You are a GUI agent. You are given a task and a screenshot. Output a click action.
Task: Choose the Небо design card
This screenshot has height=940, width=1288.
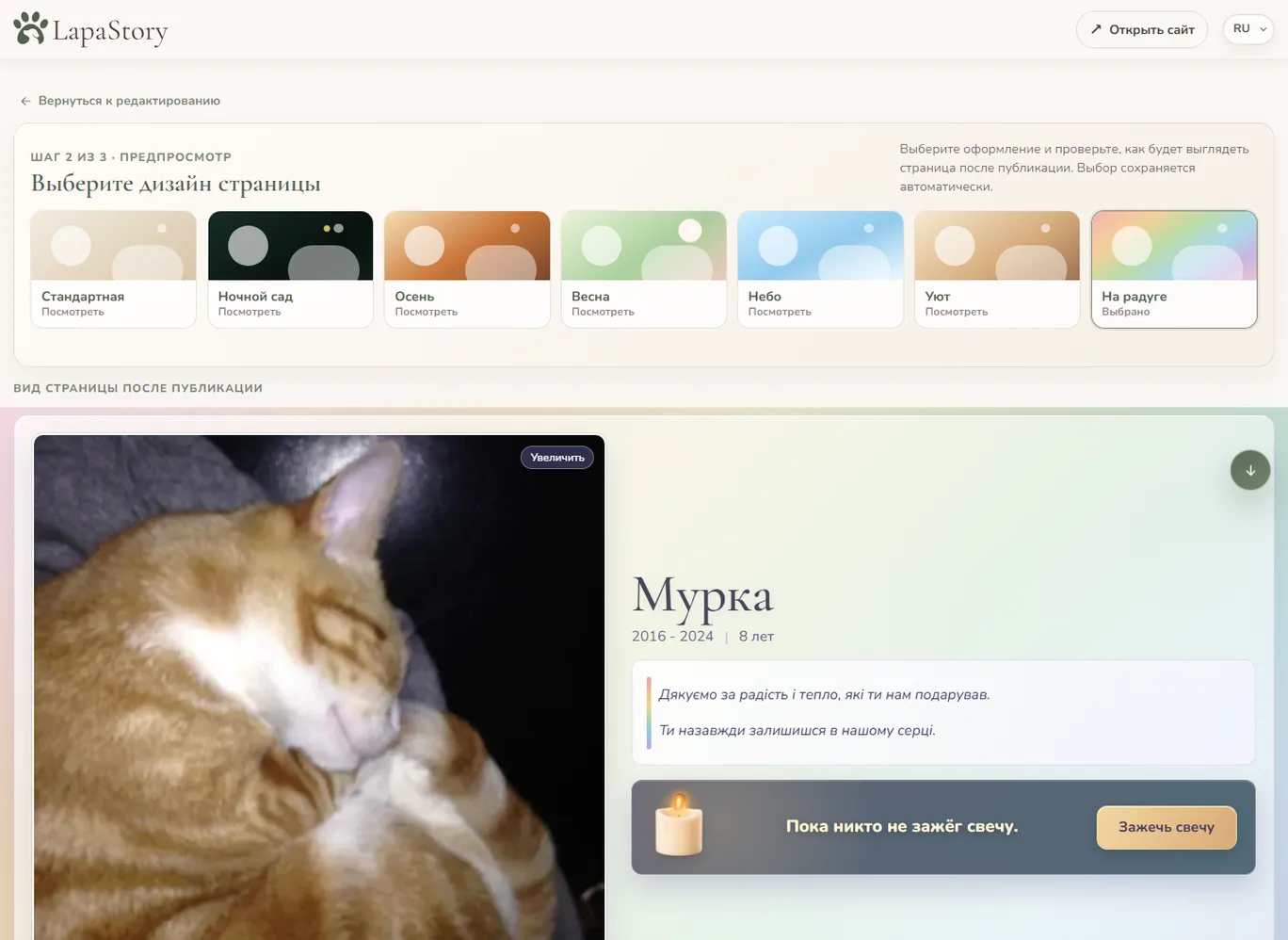click(x=820, y=269)
